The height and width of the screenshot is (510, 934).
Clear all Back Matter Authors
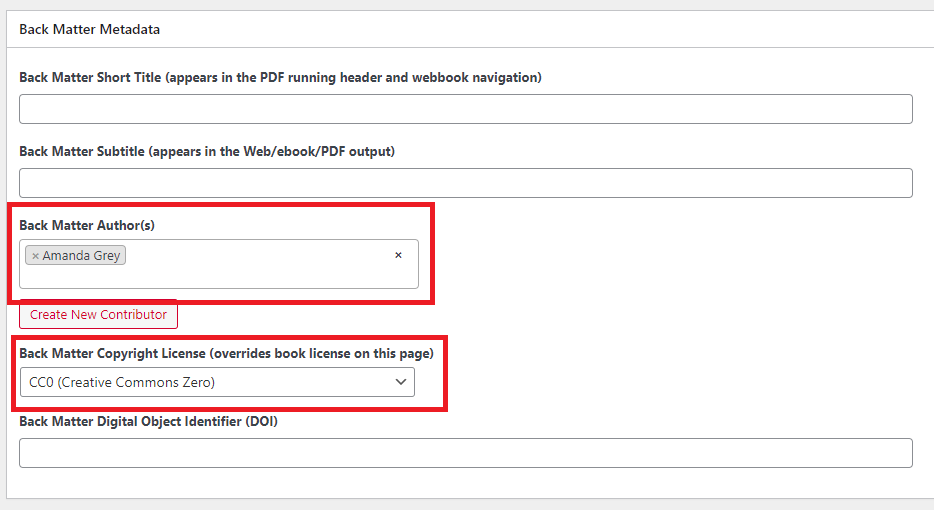click(x=398, y=255)
